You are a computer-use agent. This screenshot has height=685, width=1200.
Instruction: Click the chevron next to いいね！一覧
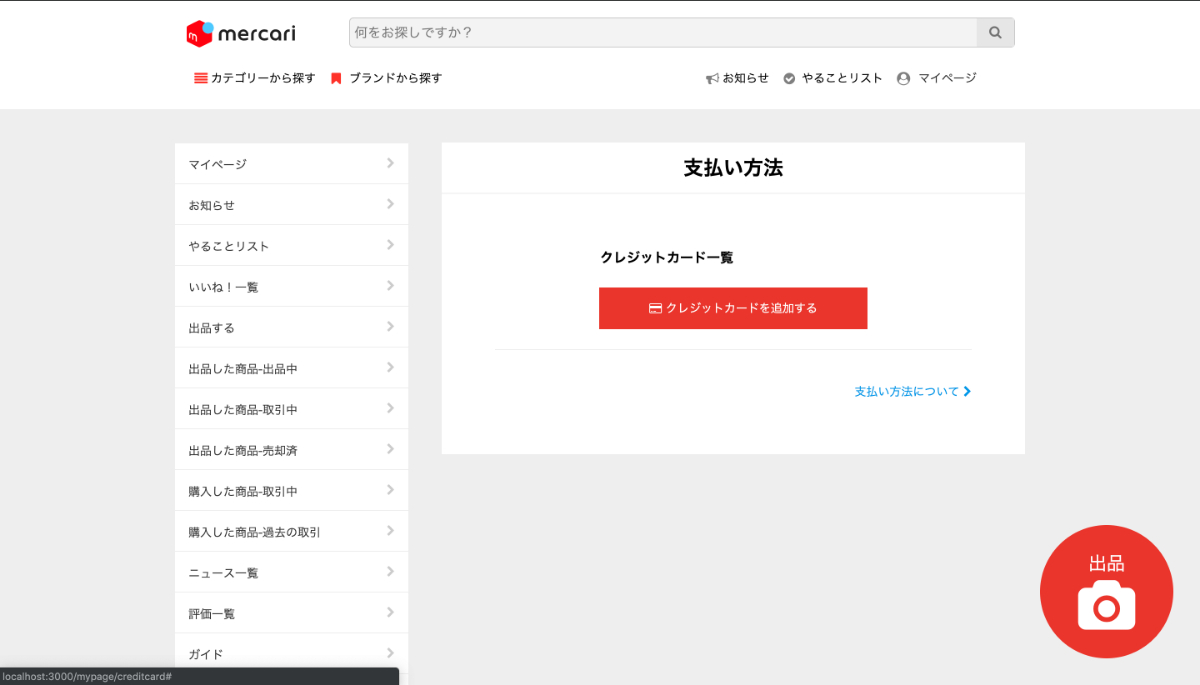(x=390, y=286)
